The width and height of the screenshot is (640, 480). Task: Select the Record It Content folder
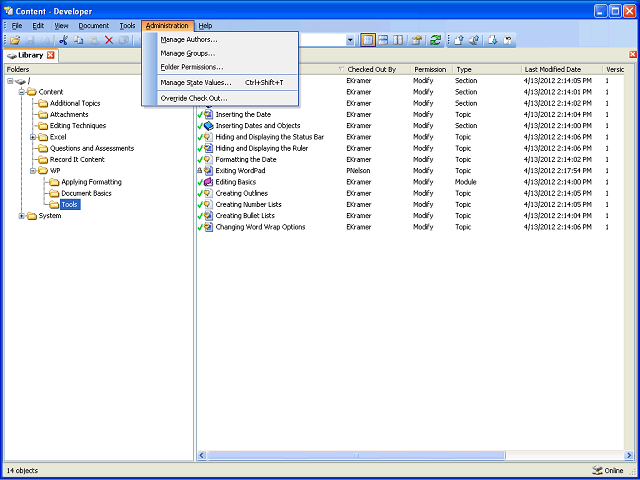coord(77,160)
